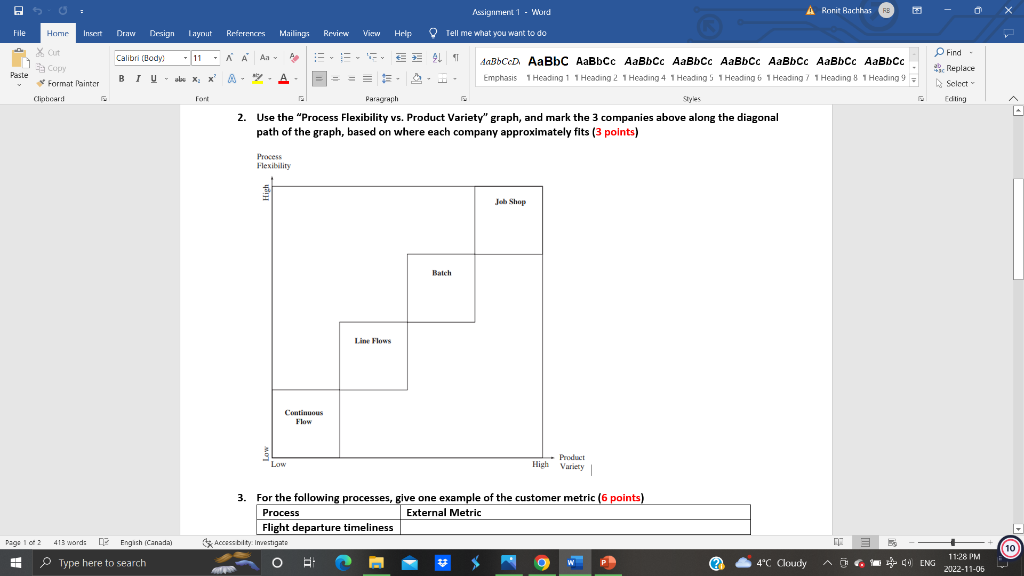Decrease font size with shrink font icon

tap(245, 57)
